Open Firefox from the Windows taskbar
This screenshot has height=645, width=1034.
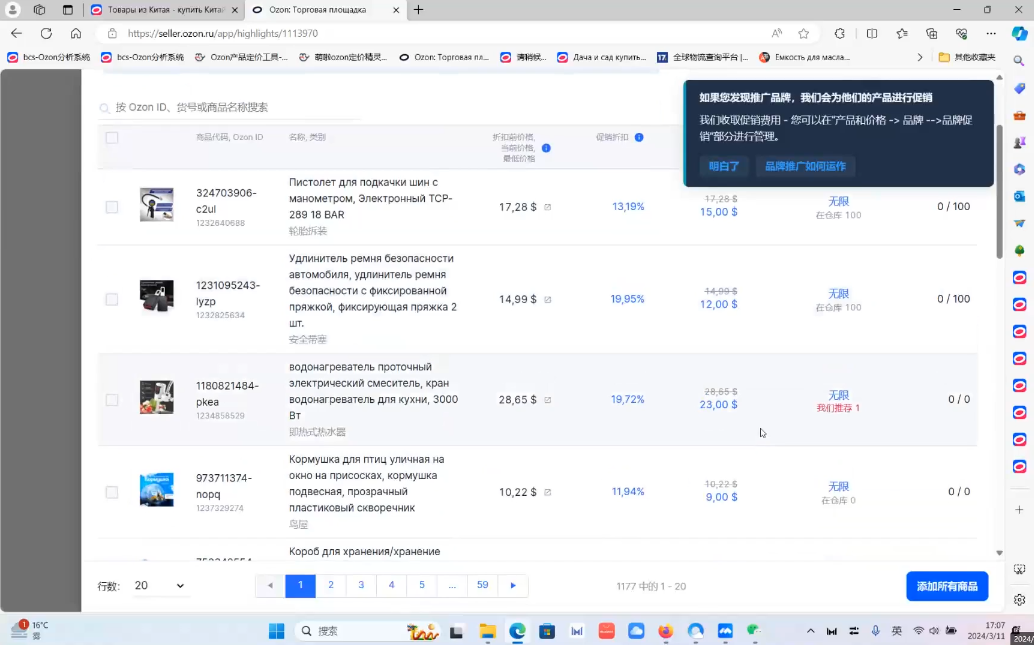point(666,631)
